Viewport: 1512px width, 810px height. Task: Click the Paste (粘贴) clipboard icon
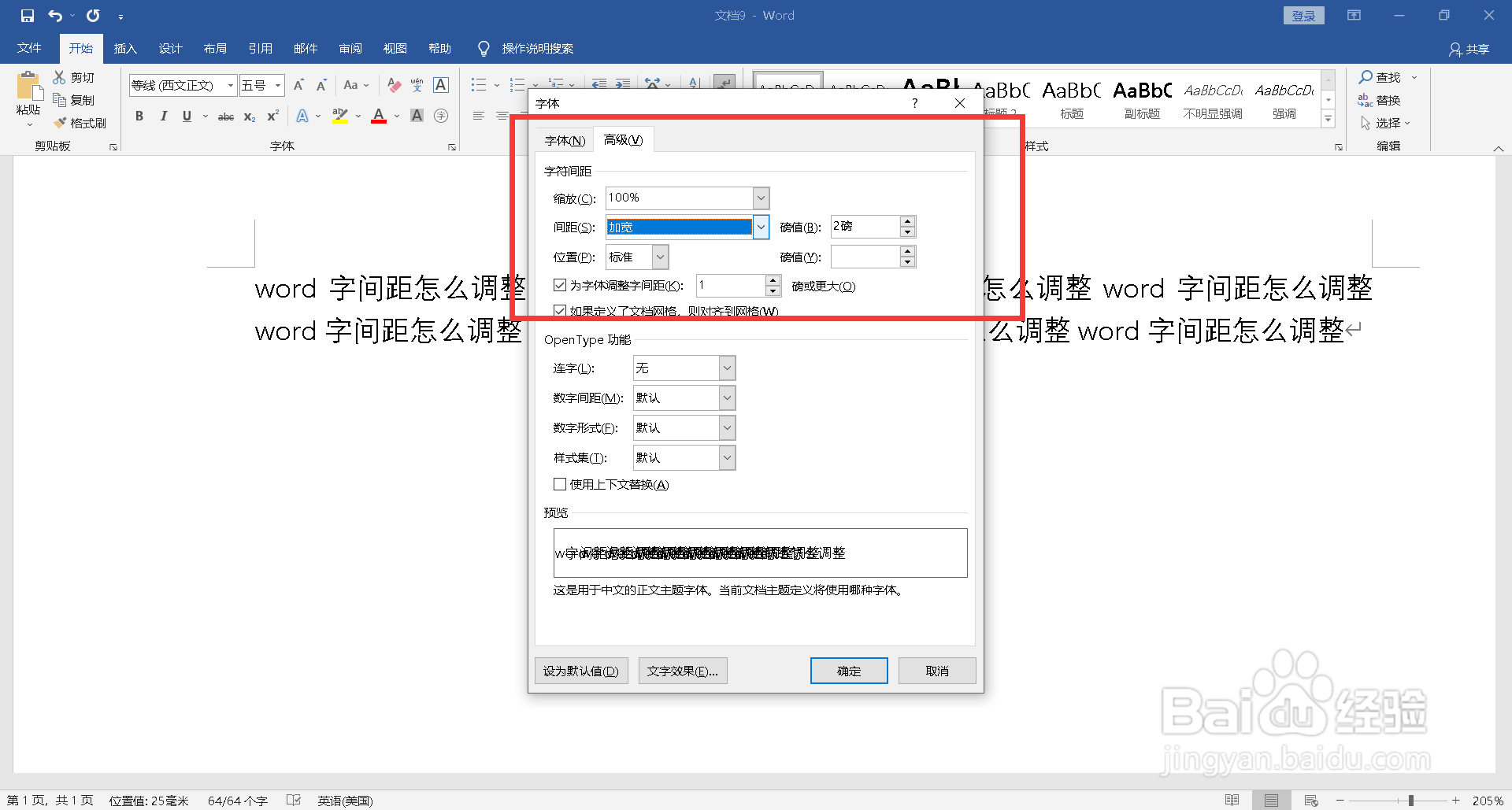pyautogui.click(x=28, y=87)
